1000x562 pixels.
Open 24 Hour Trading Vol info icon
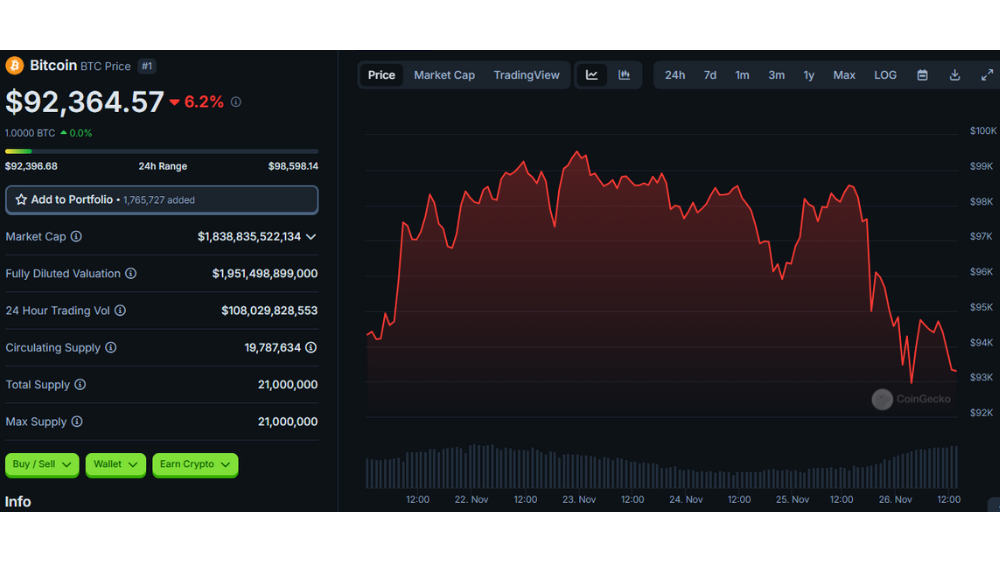pos(120,311)
